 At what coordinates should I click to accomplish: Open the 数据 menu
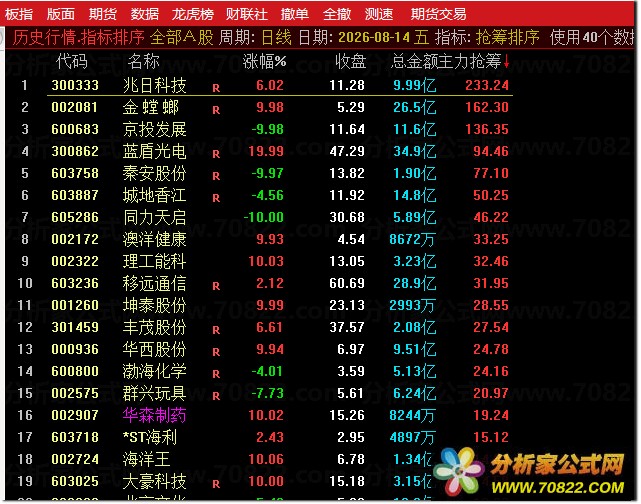click(144, 14)
